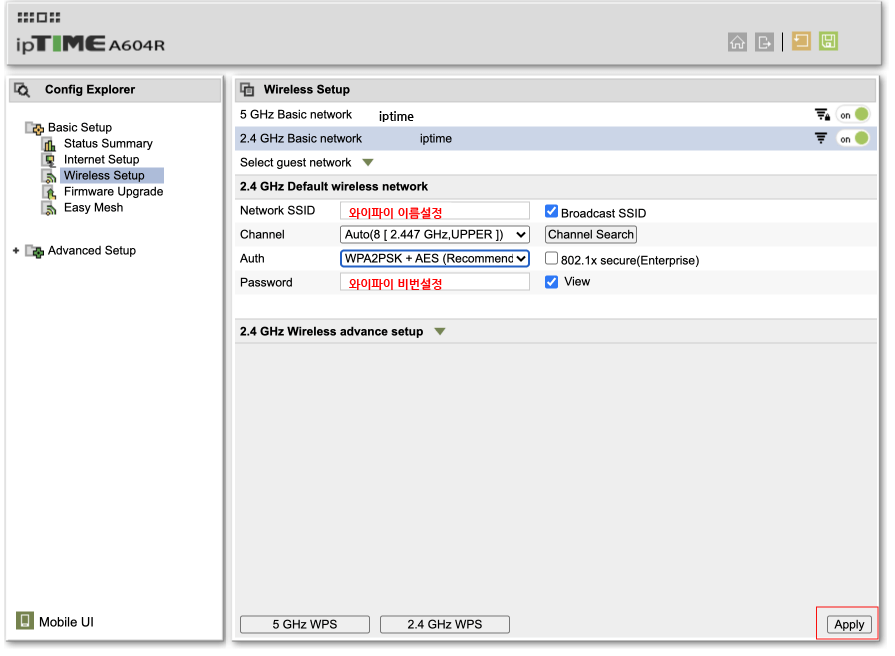This screenshot has height=656, width=895.
Task: Click the Select guest network label
Action: pyautogui.click(x=296, y=163)
